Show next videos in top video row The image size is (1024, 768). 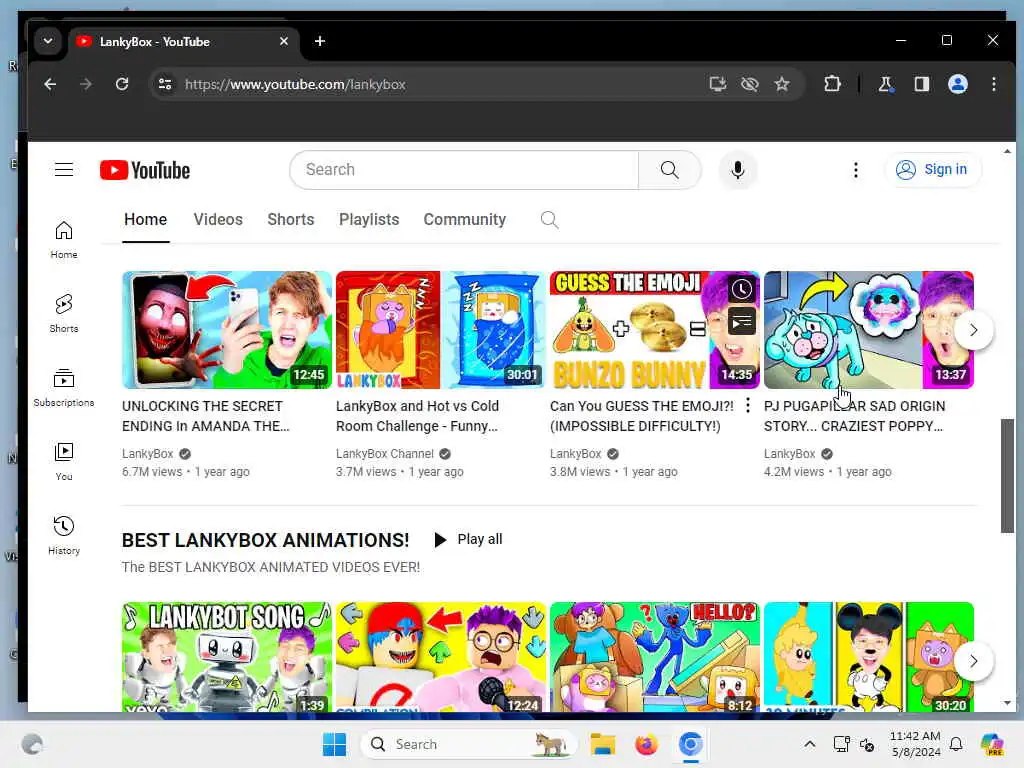click(x=973, y=330)
